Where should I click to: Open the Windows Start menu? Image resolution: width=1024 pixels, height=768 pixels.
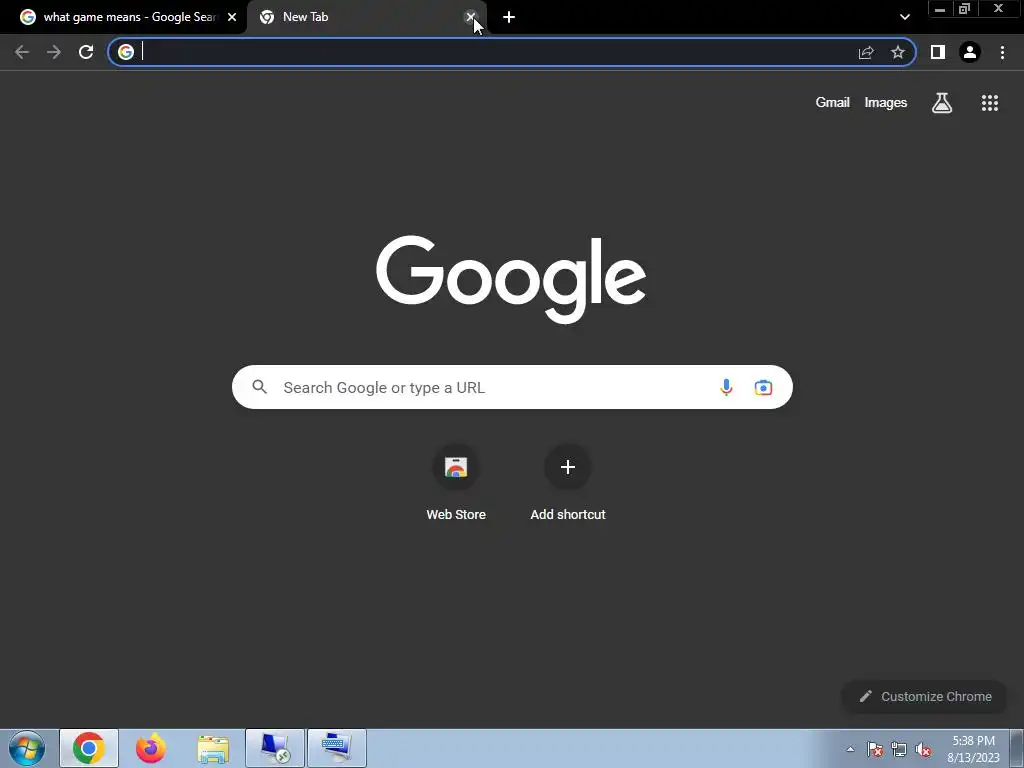coord(27,748)
